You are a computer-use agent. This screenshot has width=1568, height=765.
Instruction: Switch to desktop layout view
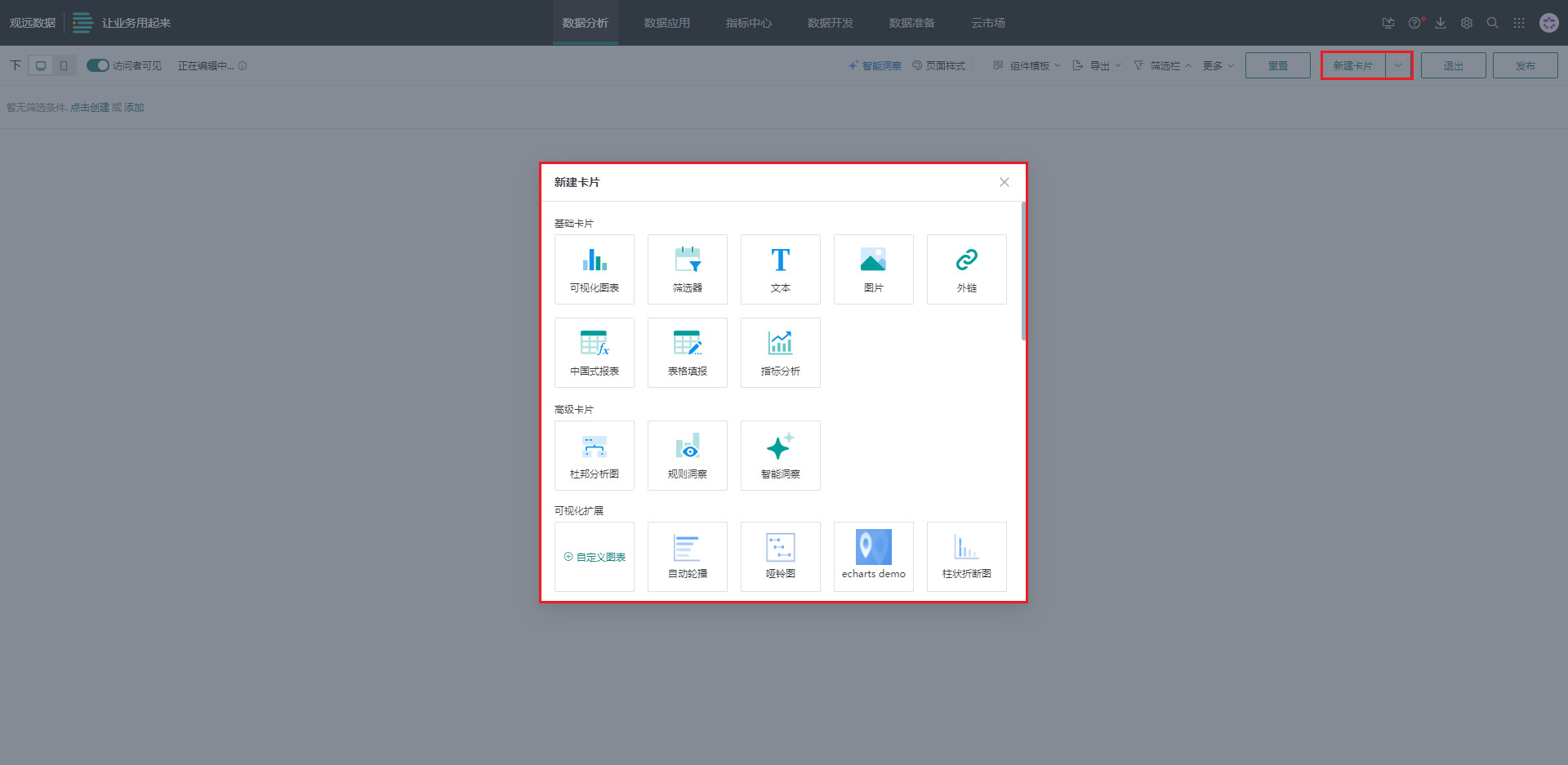[x=41, y=65]
